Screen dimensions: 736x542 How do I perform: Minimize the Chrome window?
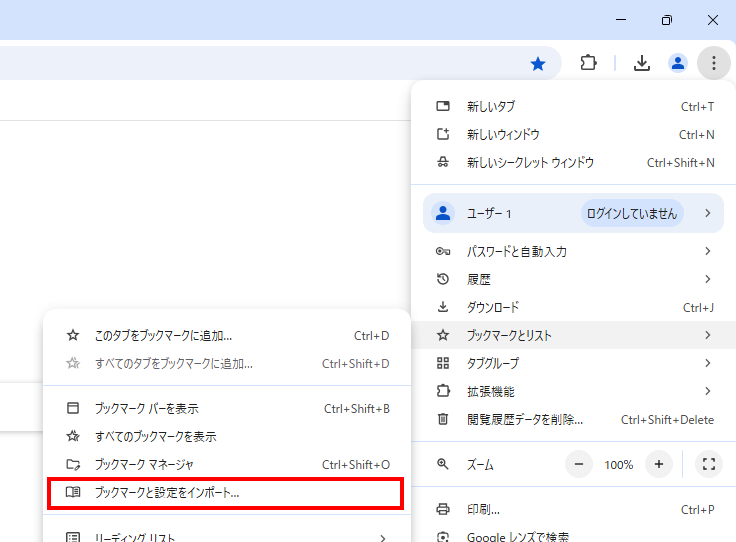click(621, 20)
